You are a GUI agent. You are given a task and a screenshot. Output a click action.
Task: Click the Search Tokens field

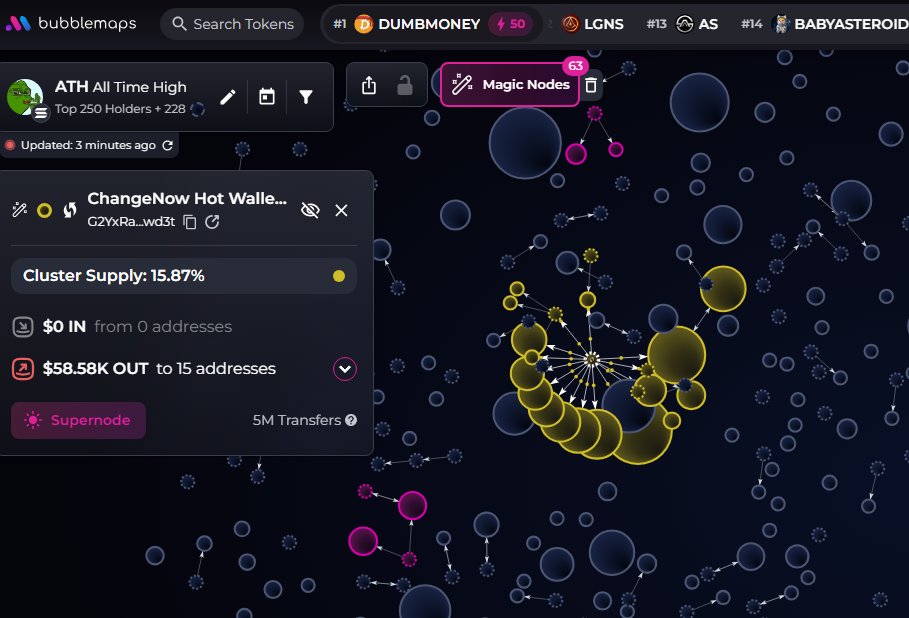(232, 24)
